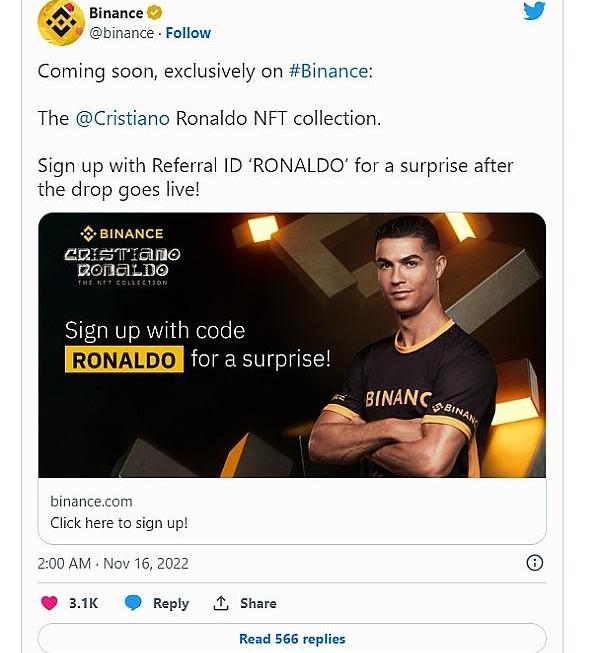Click the 3.1K likes count
The height and width of the screenshot is (653, 600).
coord(83,603)
